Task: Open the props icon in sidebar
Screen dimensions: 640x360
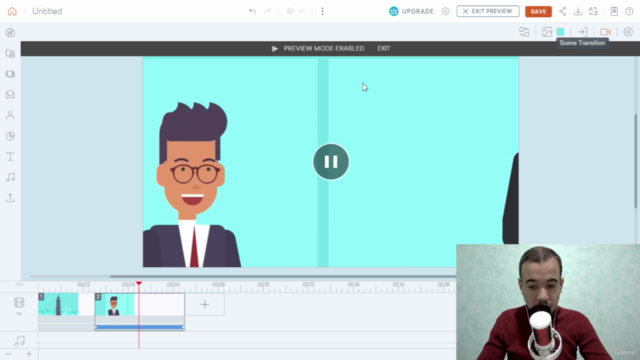Action: pyautogui.click(x=10, y=95)
